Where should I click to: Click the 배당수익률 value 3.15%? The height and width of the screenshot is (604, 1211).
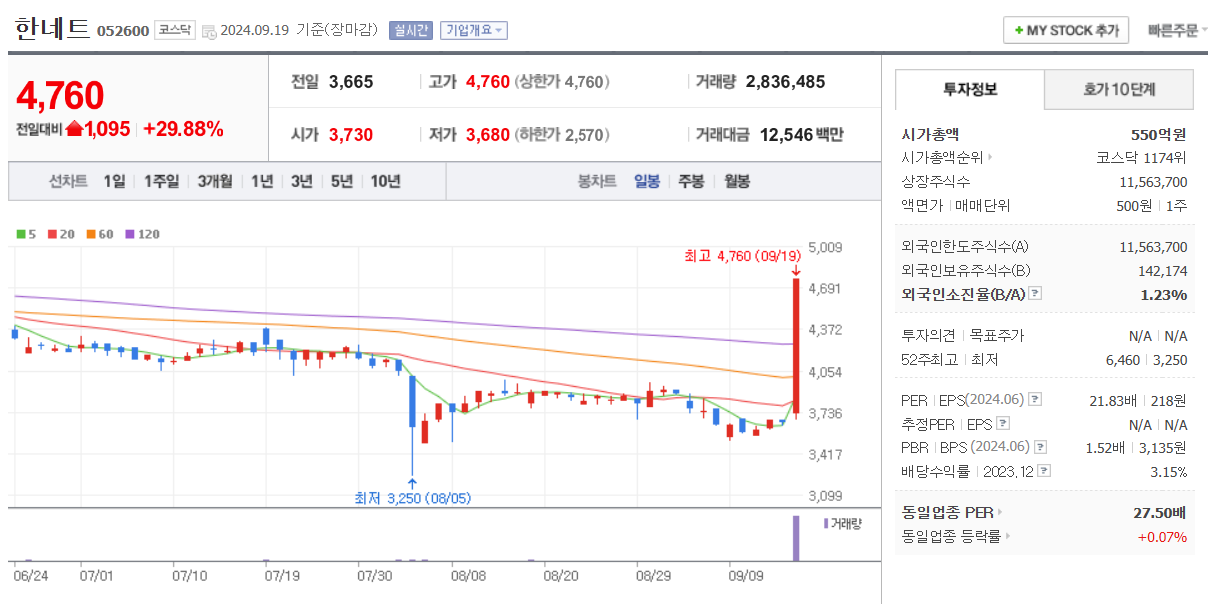[1168, 472]
